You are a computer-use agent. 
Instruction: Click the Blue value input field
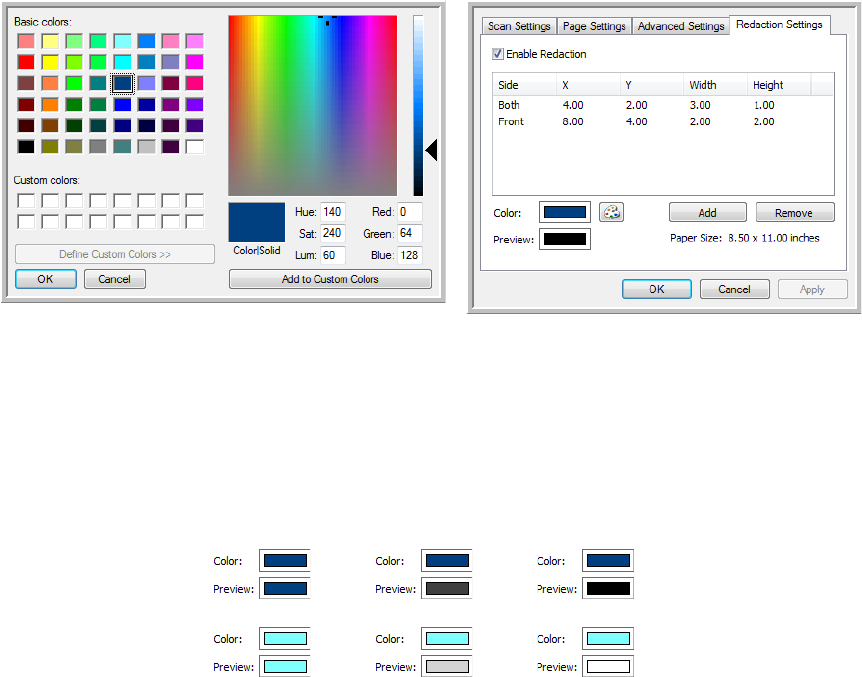tap(409, 254)
